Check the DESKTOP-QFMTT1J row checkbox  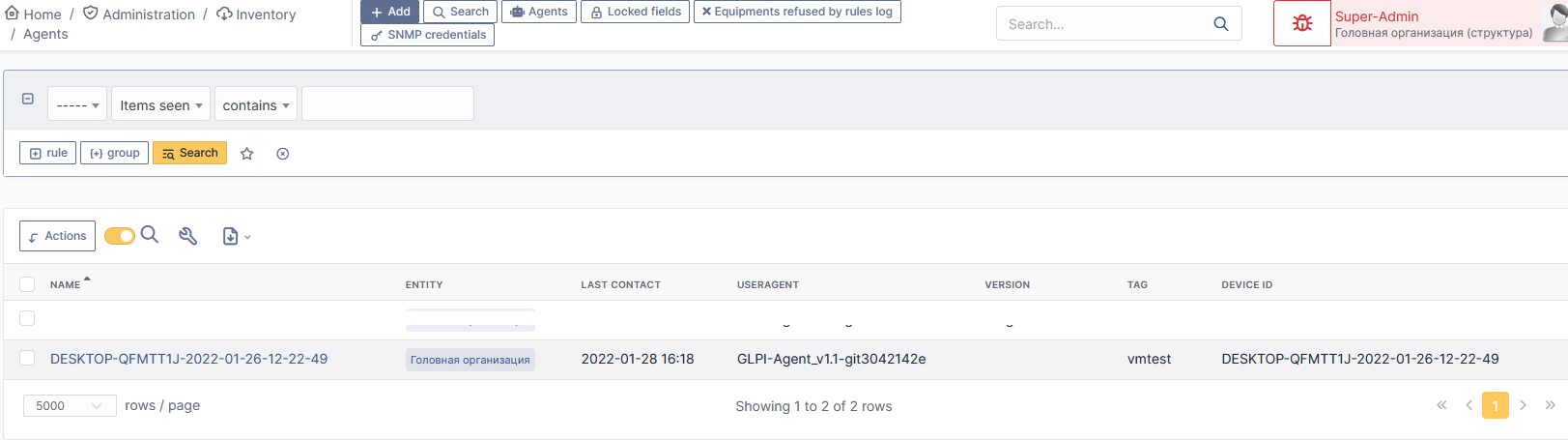pos(27,358)
